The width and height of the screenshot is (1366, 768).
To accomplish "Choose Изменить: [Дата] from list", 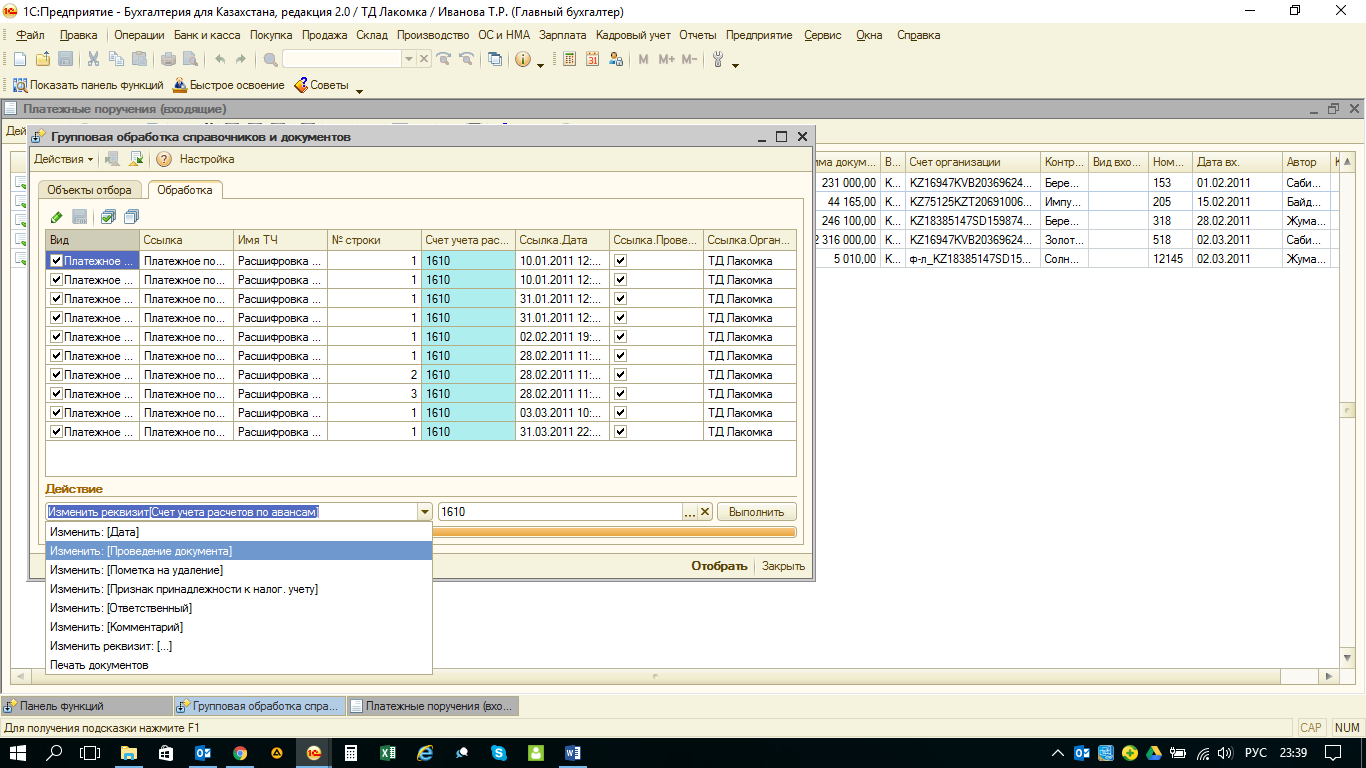I will pyautogui.click(x=239, y=532).
